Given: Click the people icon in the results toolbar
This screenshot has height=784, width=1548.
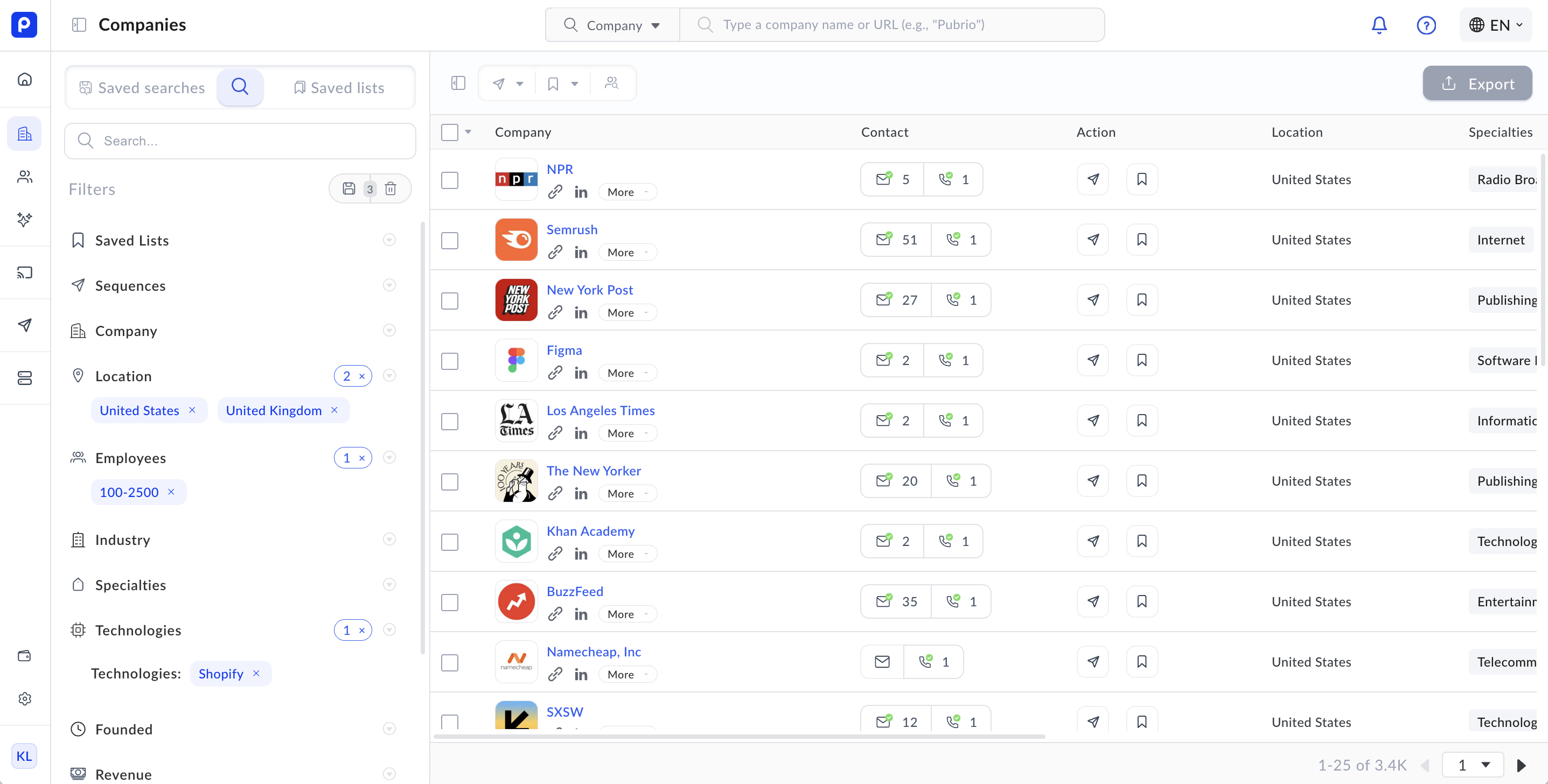Looking at the screenshot, I should click(x=612, y=83).
